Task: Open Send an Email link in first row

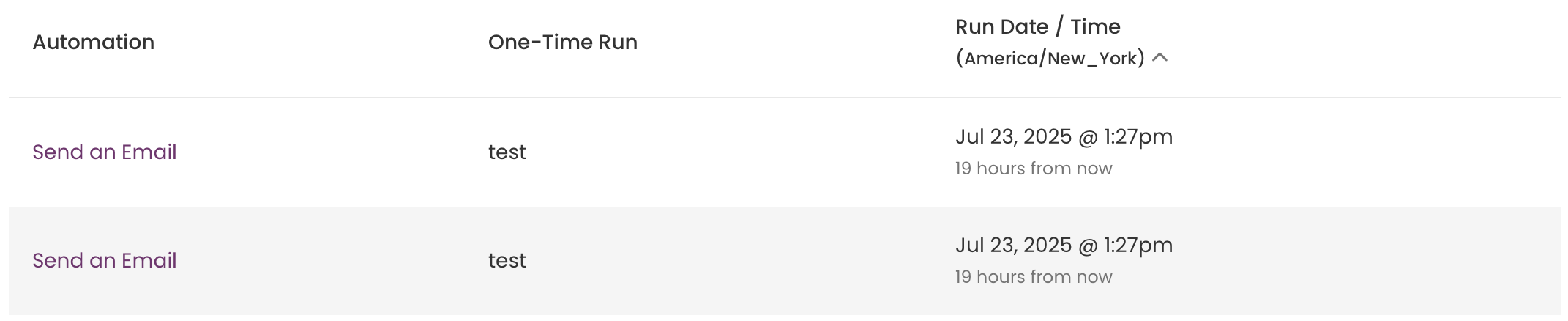Action: [105, 152]
